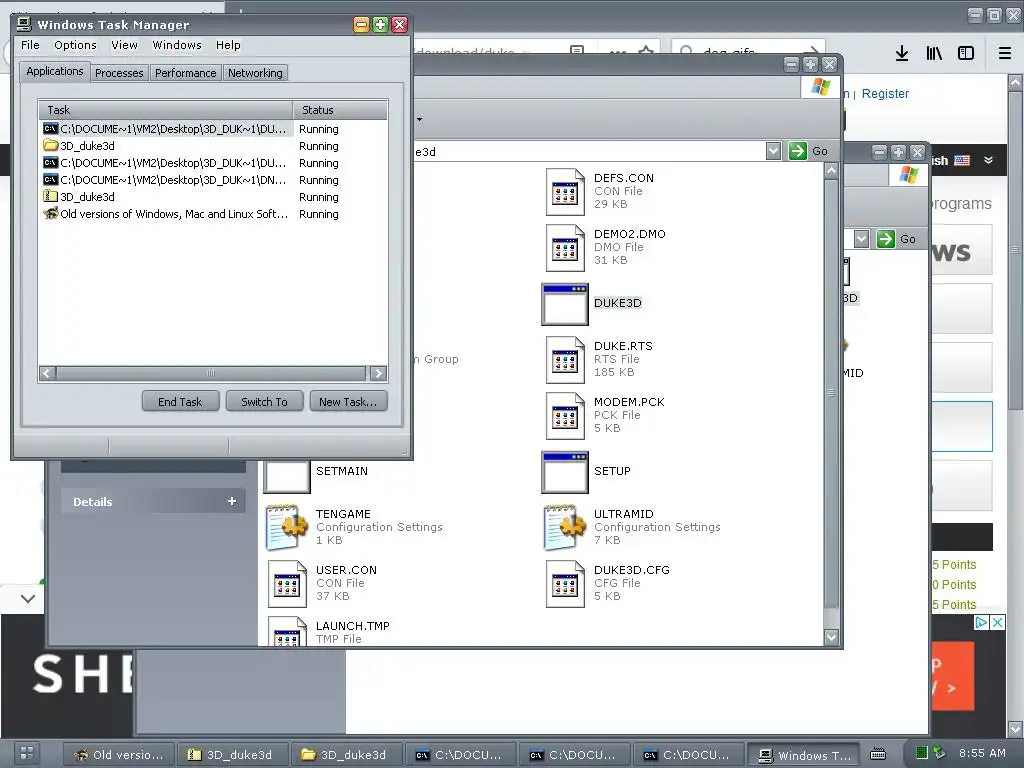The width and height of the screenshot is (1024, 768).
Task: Click the Task Manager title bar icon
Action: click(24, 24)
